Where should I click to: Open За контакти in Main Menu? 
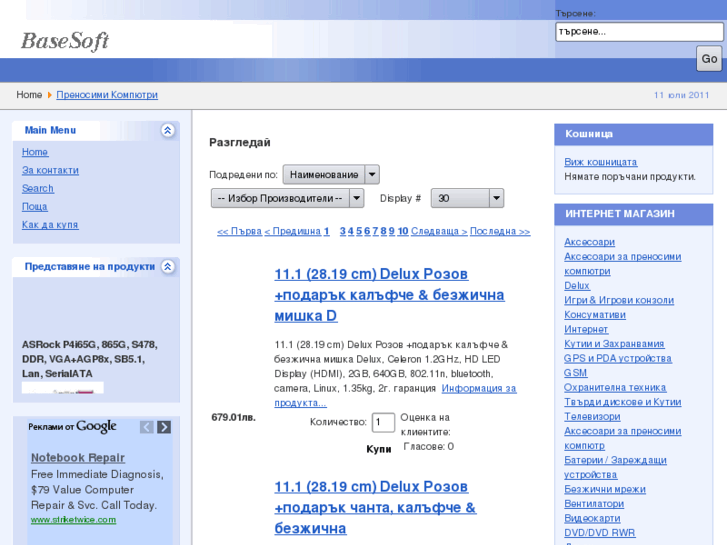coord(50,170)
